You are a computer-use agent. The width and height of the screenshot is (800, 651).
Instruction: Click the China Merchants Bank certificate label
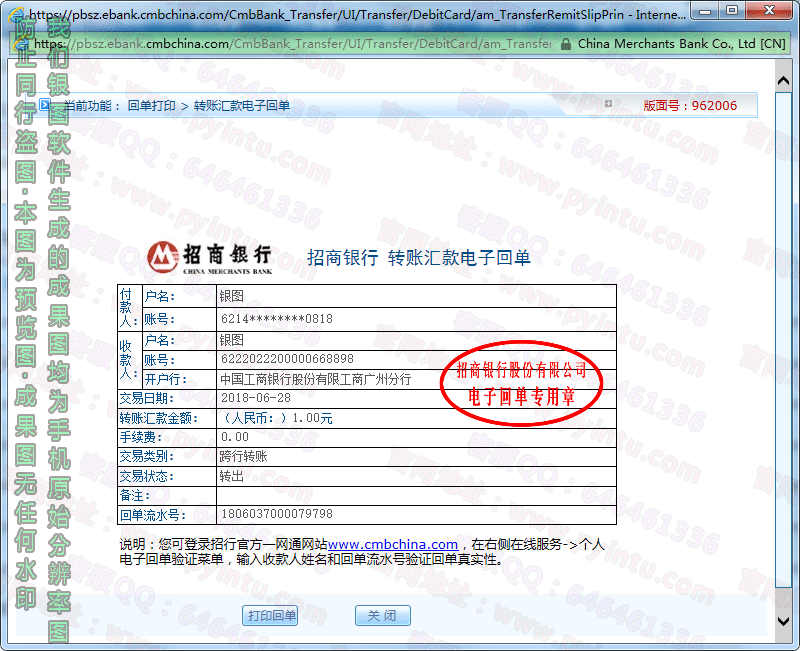point(681,44)
